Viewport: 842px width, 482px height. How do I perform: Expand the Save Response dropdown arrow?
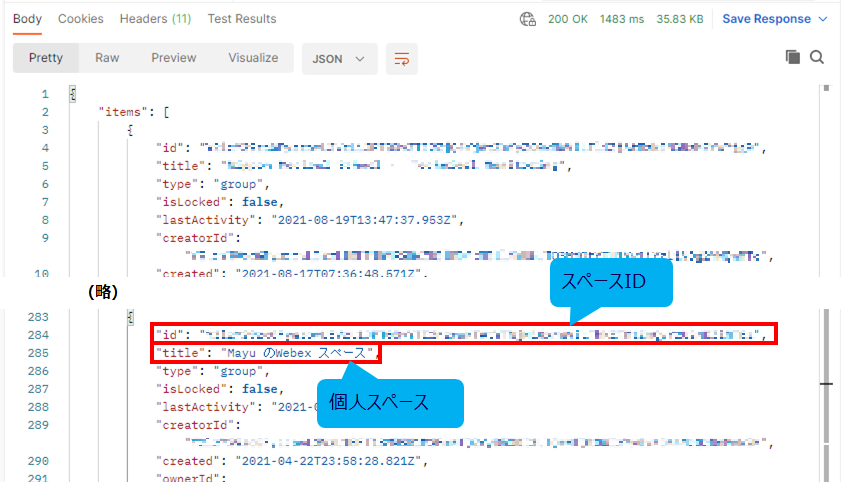[823, 19]
